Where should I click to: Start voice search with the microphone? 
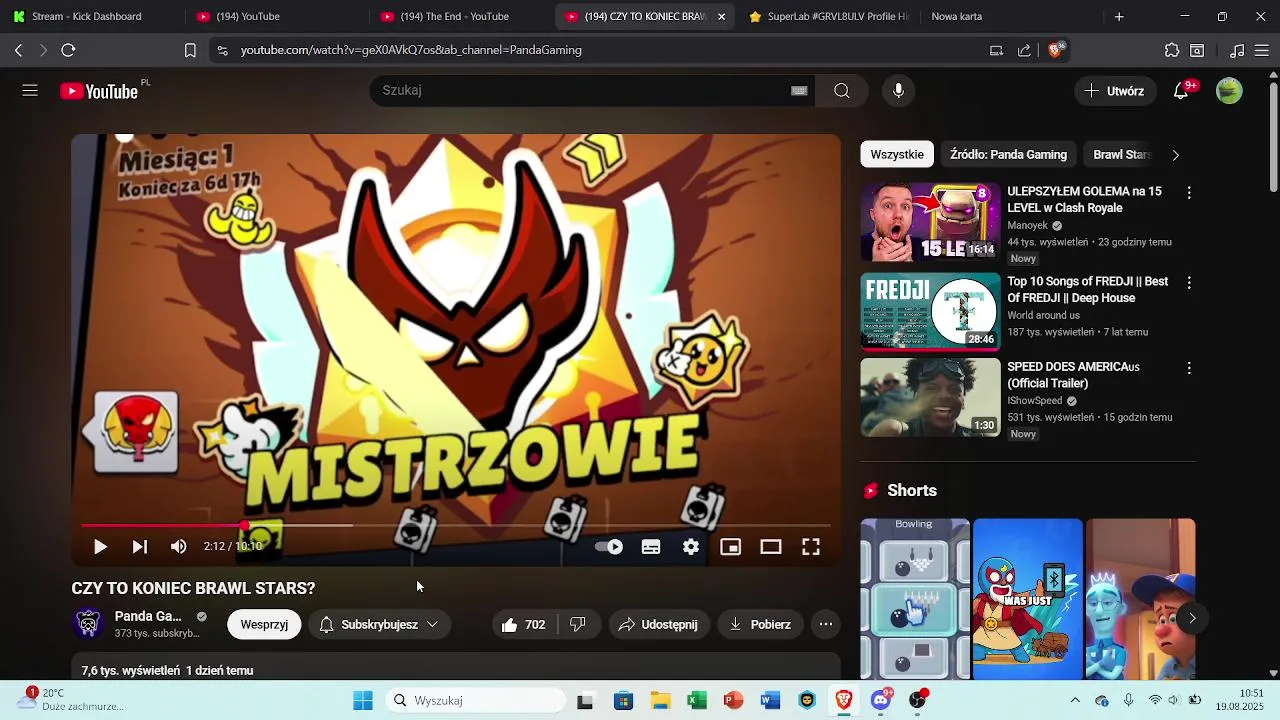[898, 91]
